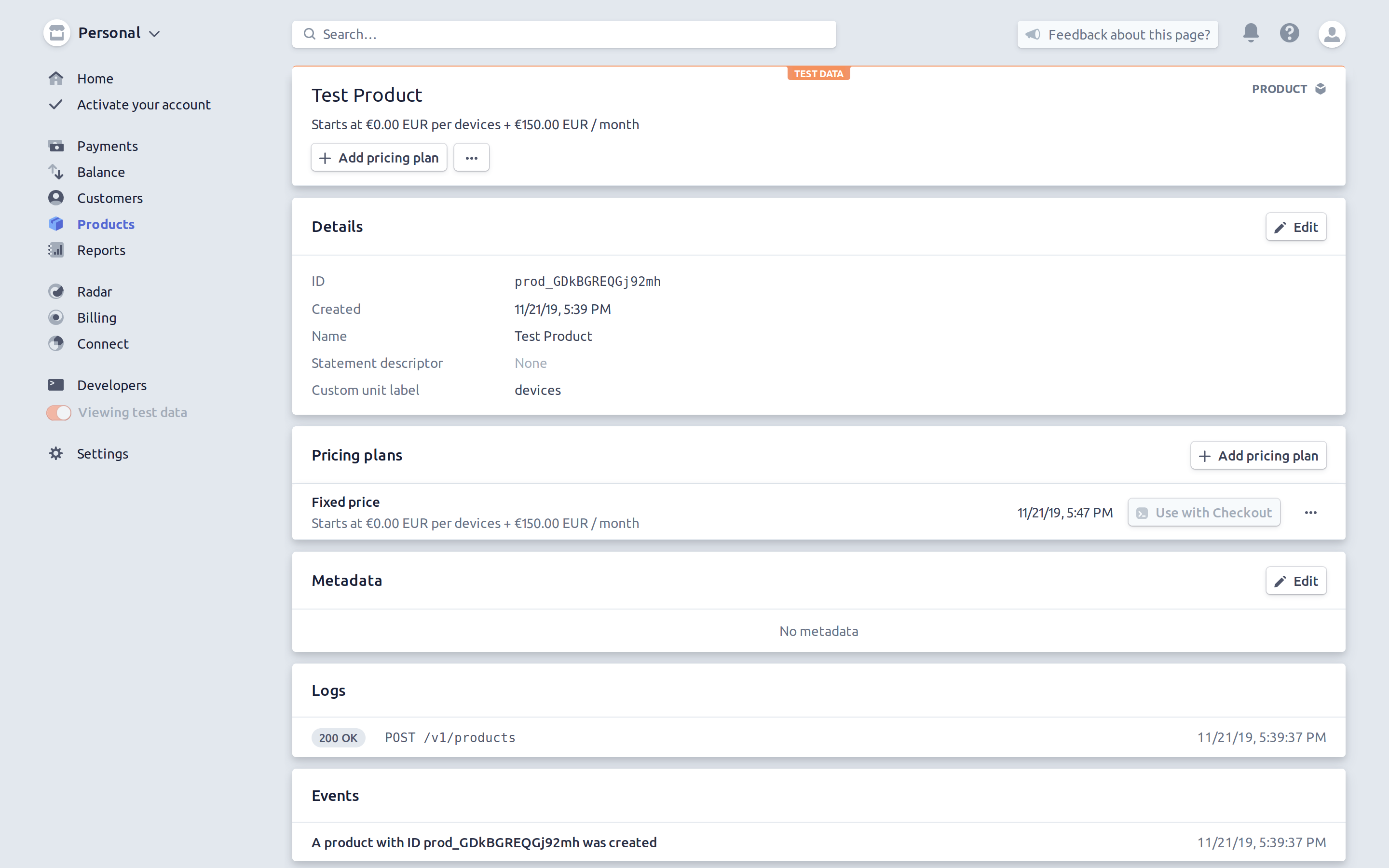Click the Settings gear icon
The image size is (1389, 868).
[x=55, y=453]
